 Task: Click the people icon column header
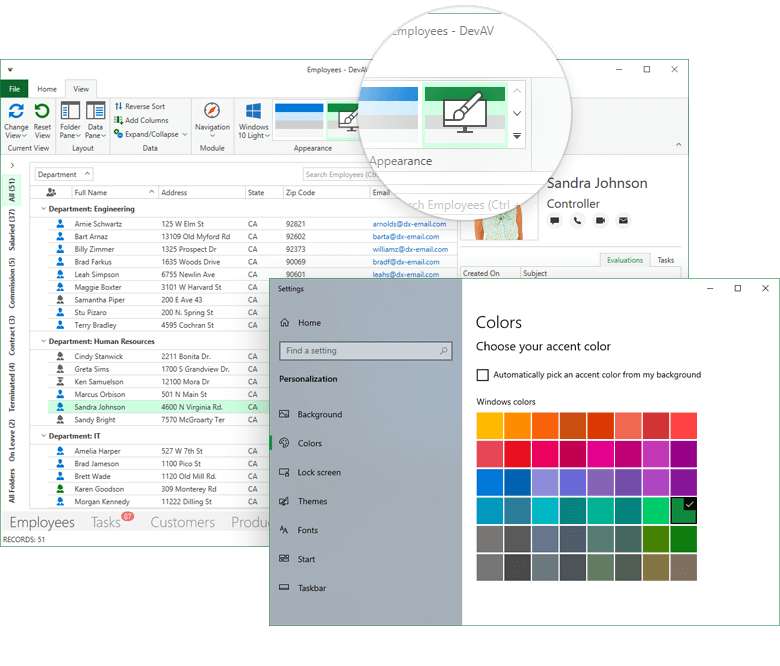(x=51, y=192)
